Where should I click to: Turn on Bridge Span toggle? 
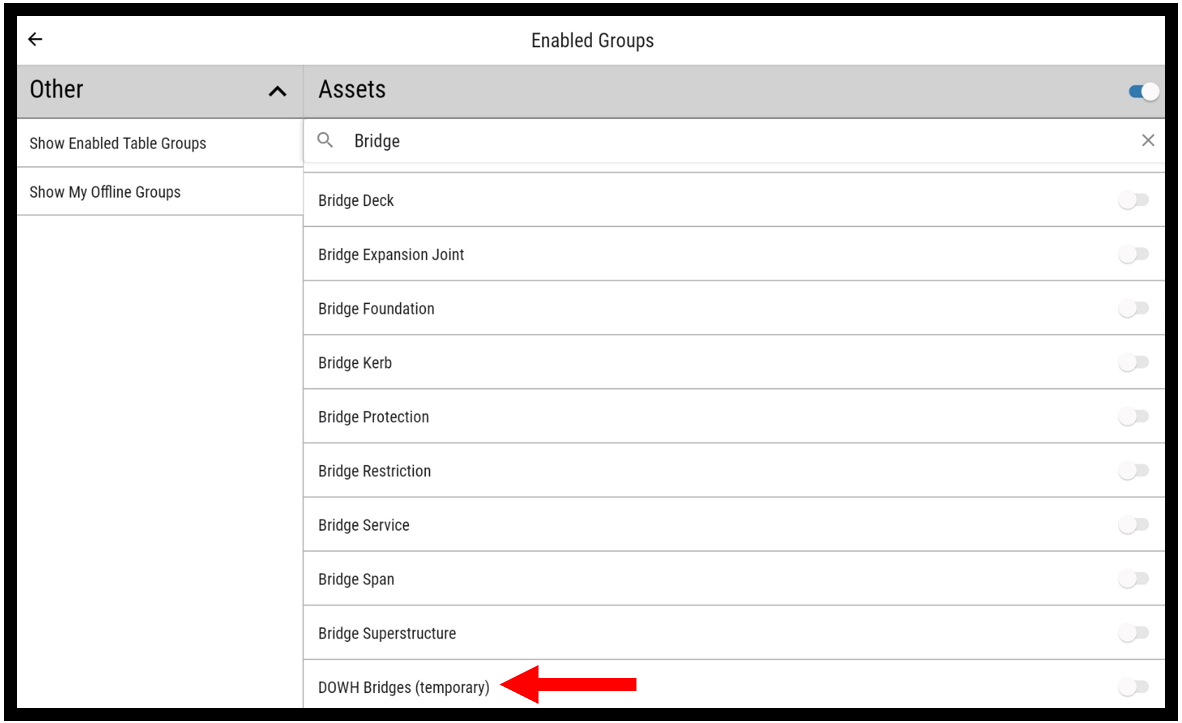(x=1133, y=579)
